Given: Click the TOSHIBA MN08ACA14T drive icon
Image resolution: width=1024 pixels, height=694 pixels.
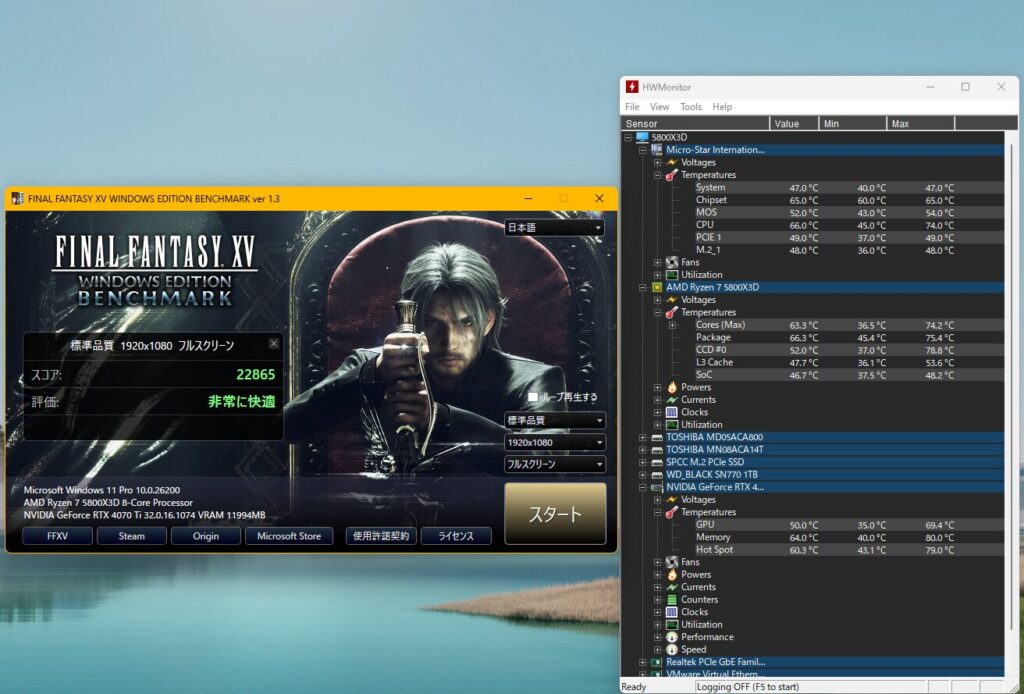Looking at the screenshot, I should tap(657, 450).
